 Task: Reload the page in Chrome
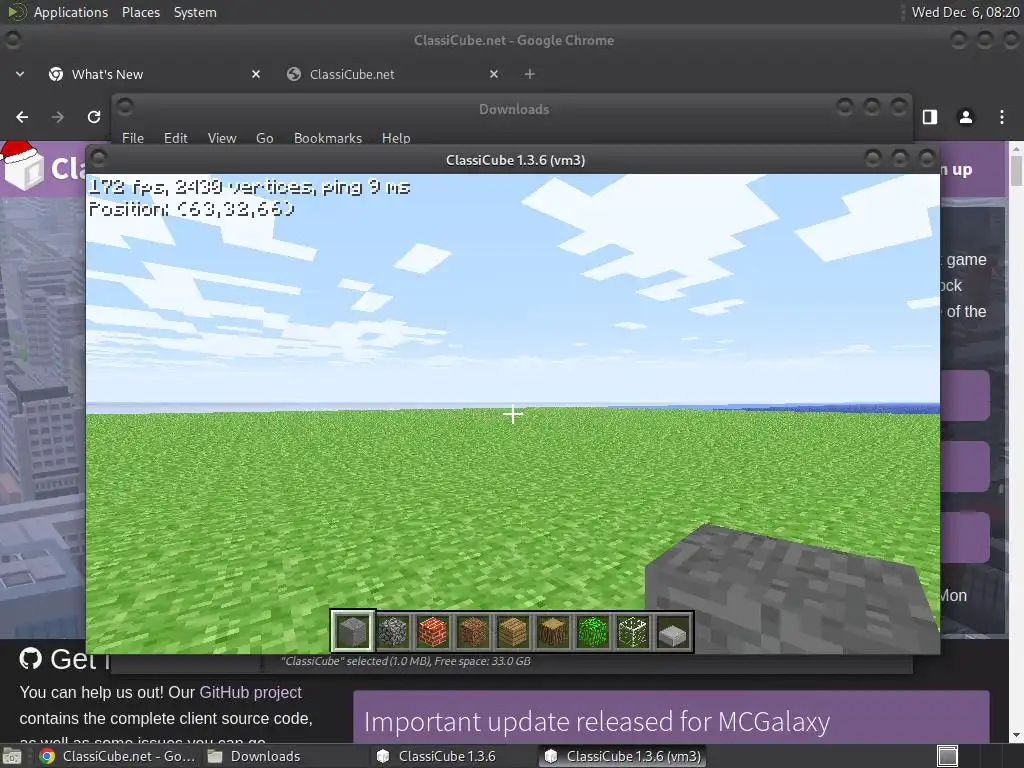click(94, 117)
